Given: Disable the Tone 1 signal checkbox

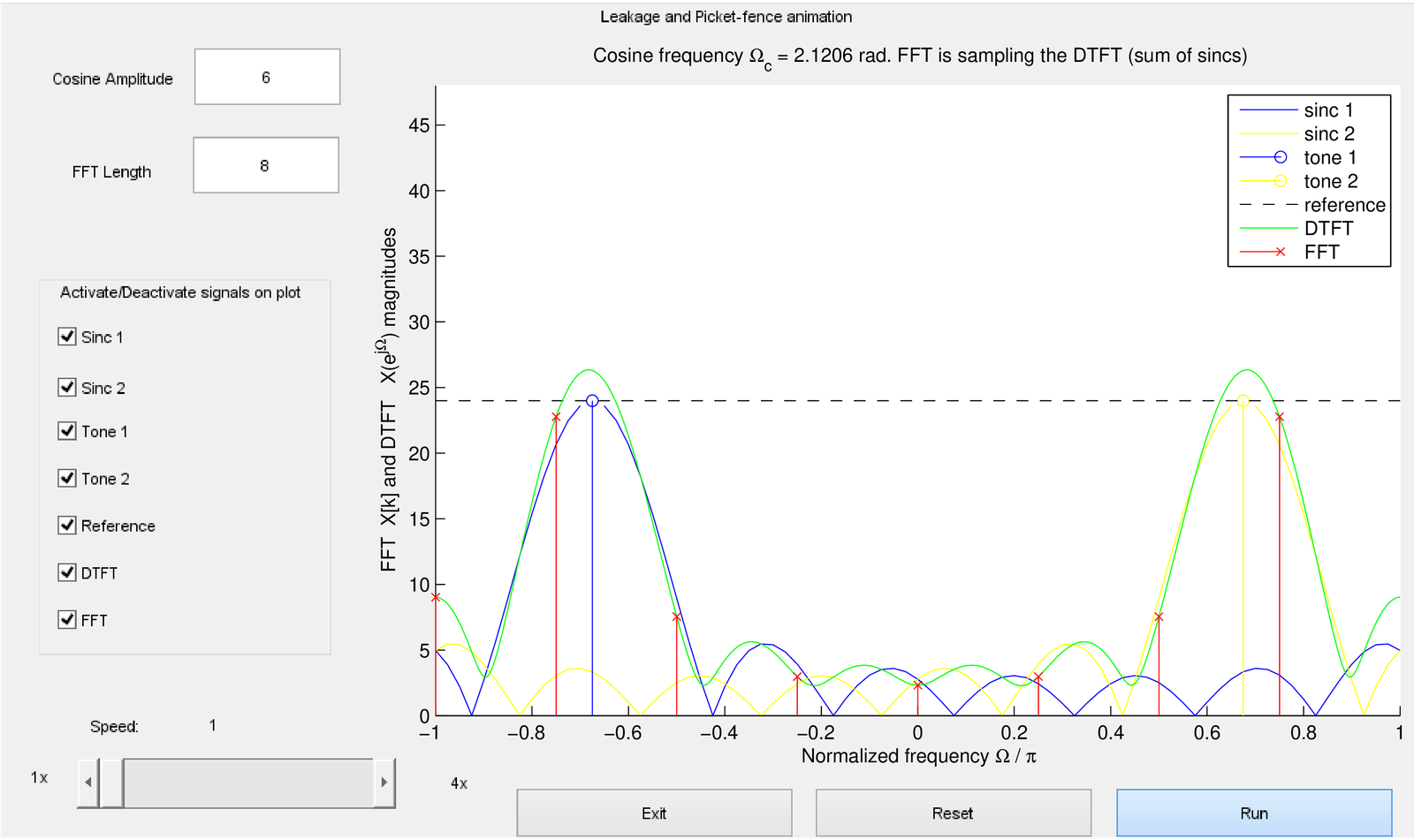Looking at the screenshot, I should (x=67, y=431).
